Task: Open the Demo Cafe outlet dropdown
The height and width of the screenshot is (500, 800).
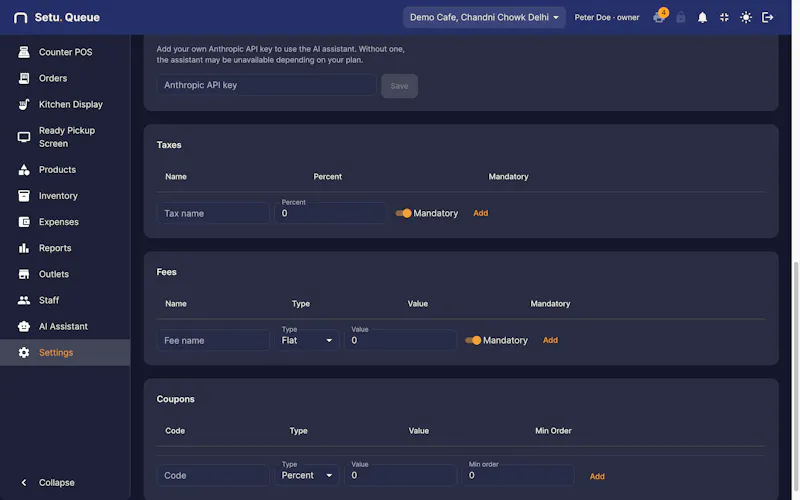Action: tap(484, 17)
